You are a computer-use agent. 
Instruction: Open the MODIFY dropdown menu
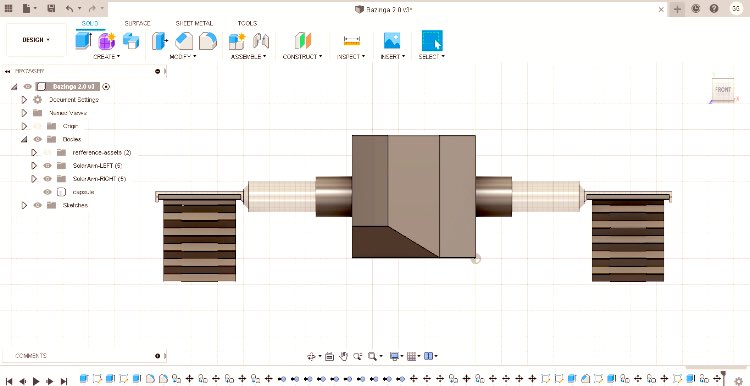click(183, 56)
